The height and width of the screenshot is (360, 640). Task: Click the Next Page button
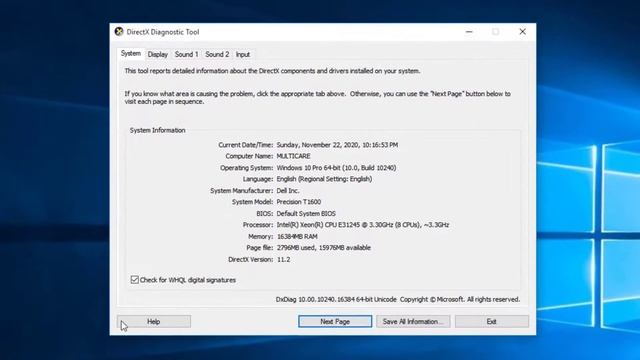coord(335,322)
